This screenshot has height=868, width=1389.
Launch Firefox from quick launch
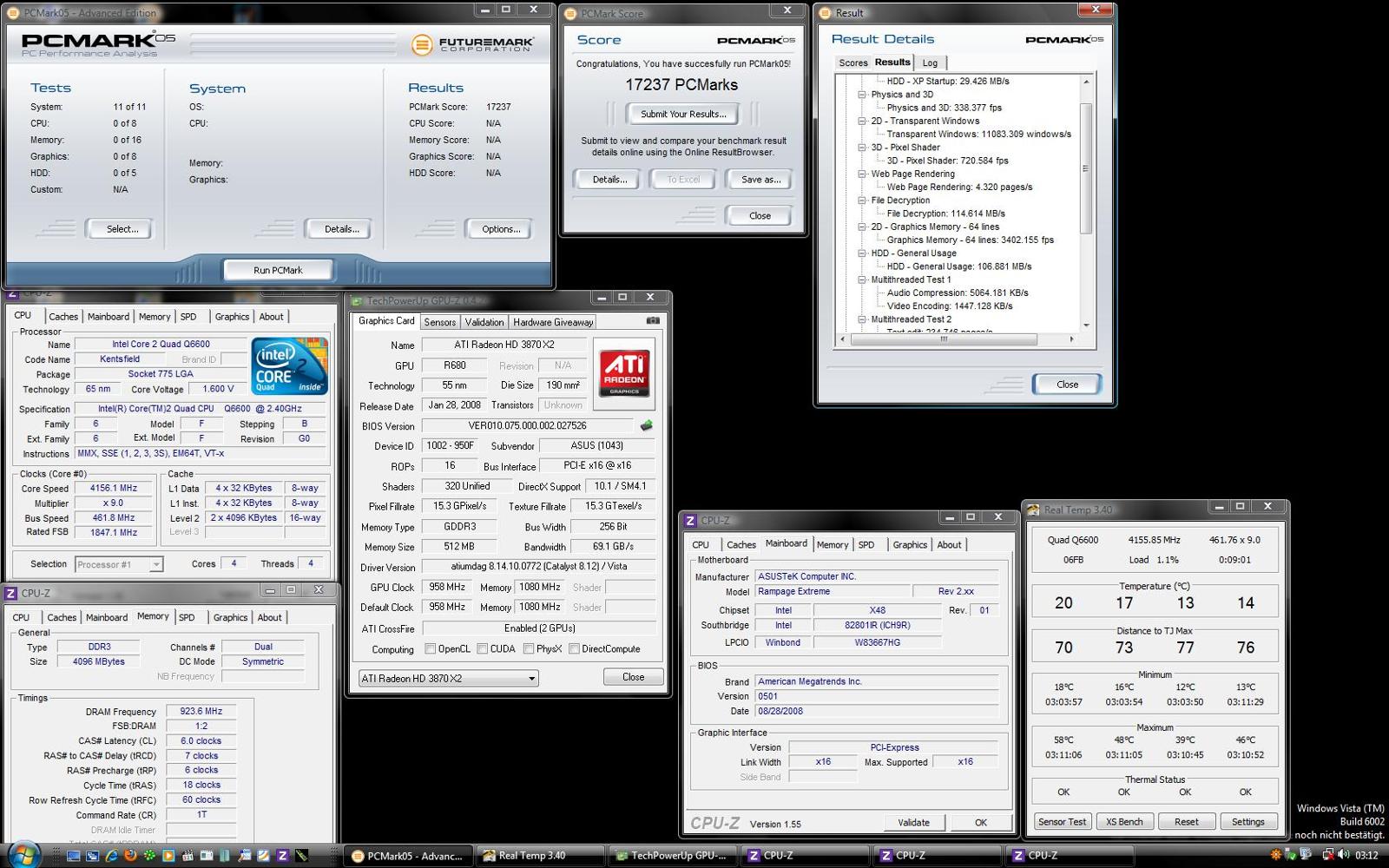pos(131,856)
